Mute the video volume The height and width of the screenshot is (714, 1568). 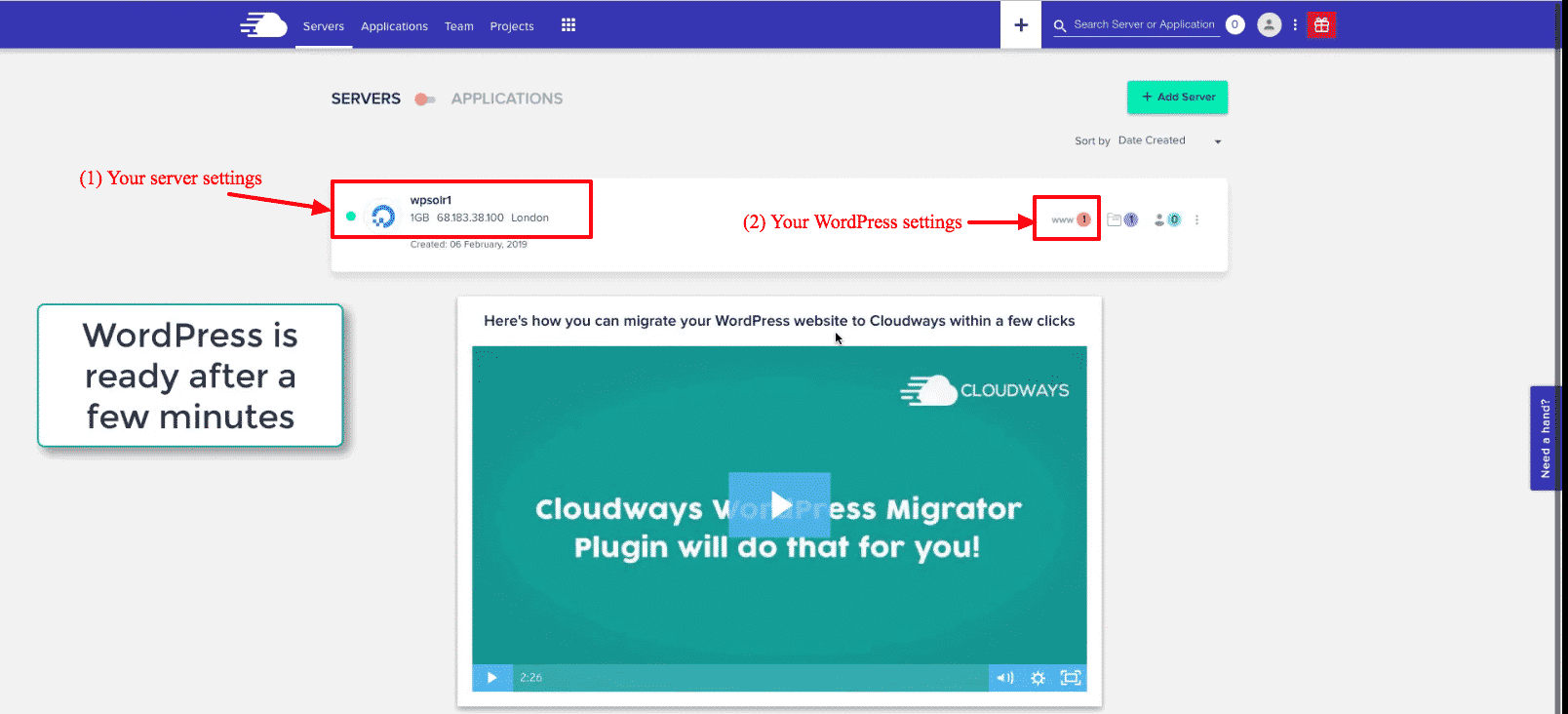[1004, 678]
